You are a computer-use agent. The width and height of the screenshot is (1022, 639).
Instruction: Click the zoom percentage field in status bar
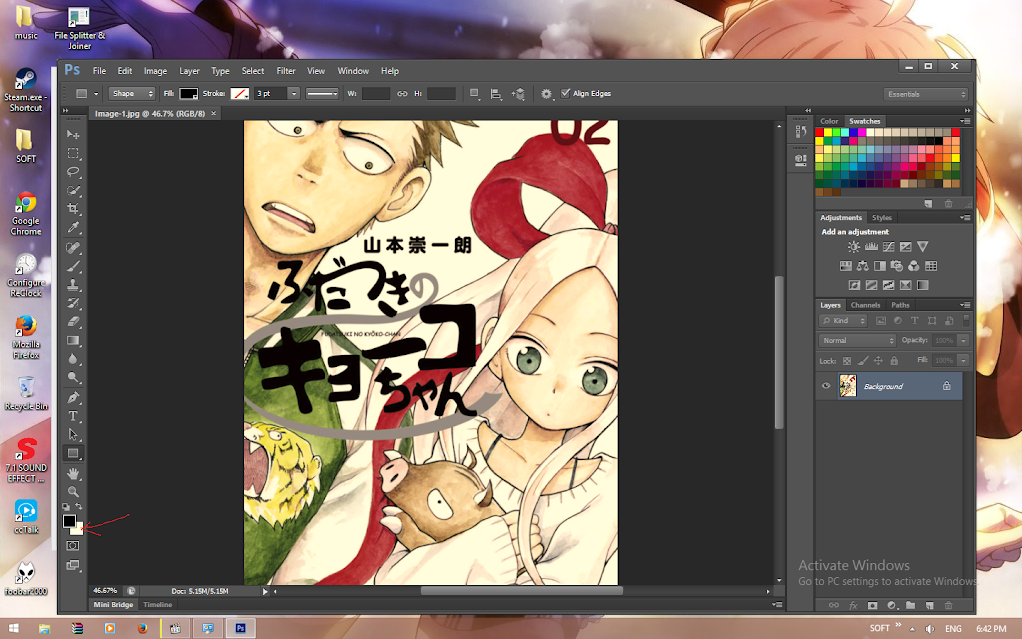(105, 591)
